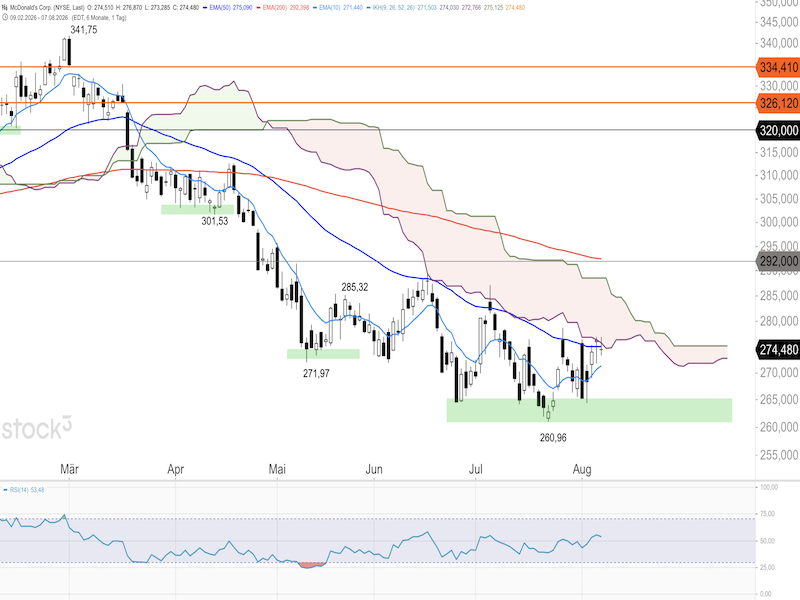Click the RSI(14) indicator label
The image size is (800, 600).
(x=23, y=490)
